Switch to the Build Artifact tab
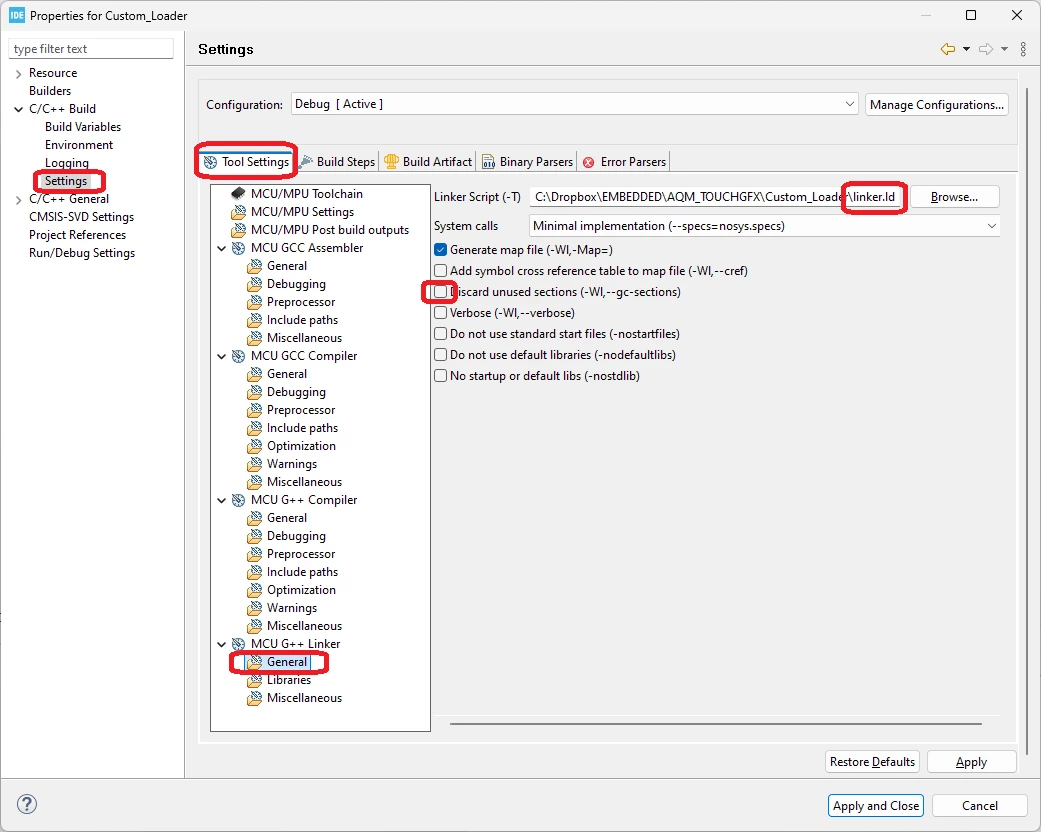This screenshot has width=1041, height=832. click(428, 161)
